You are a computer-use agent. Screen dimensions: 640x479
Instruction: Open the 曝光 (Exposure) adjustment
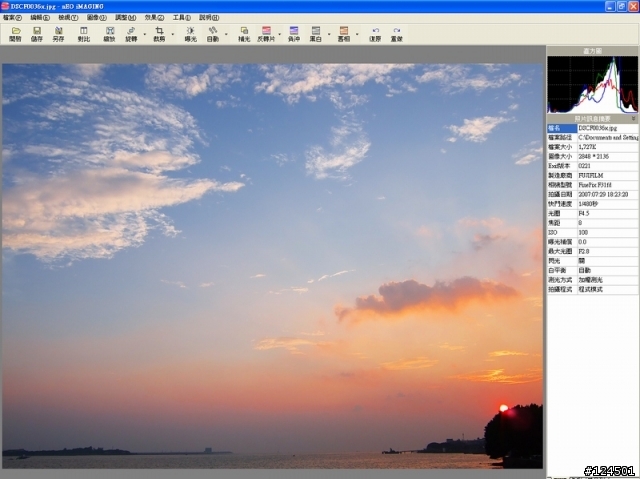[x=191, y=34]
